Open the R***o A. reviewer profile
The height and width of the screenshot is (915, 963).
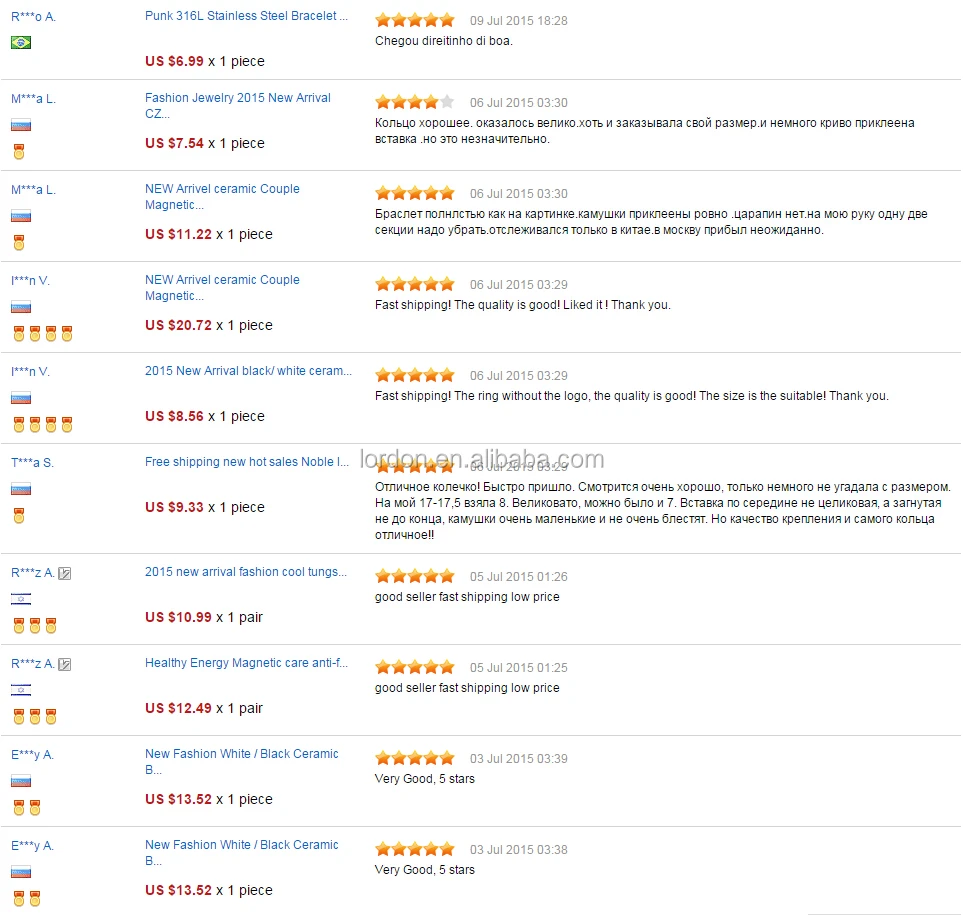[x=33, y=16]
